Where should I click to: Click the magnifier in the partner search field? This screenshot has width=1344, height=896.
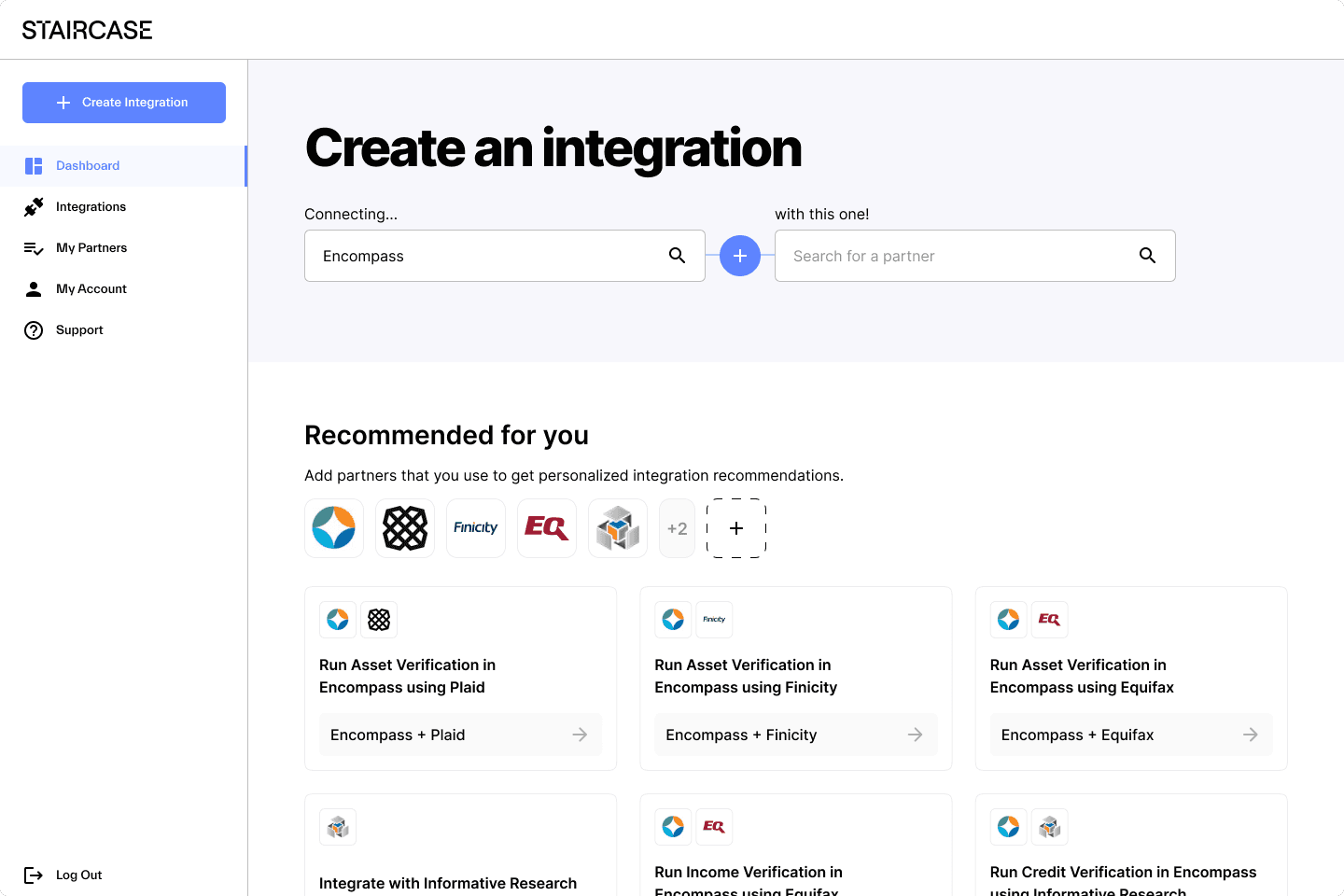tap(1148, 256)
